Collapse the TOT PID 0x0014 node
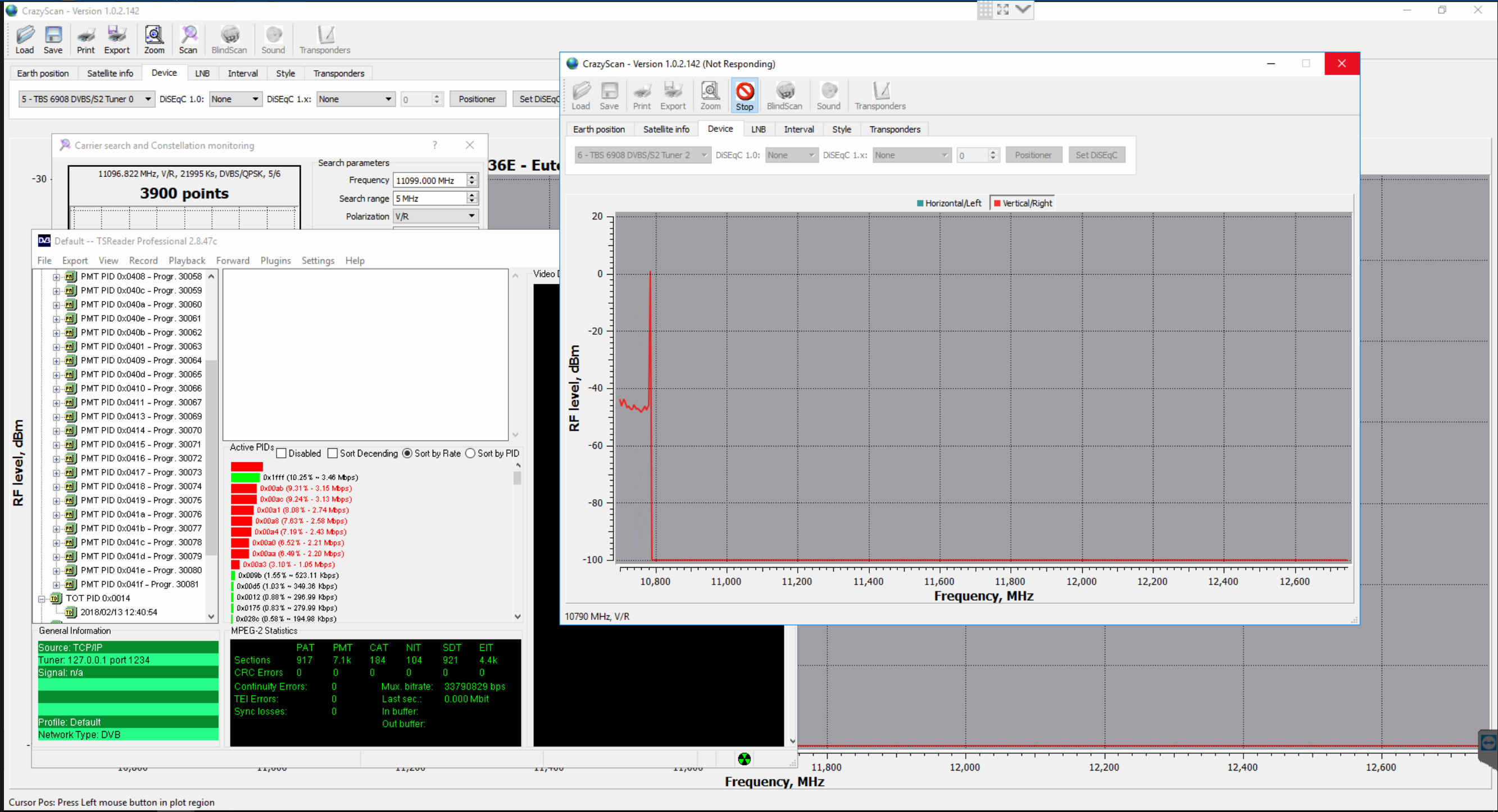1498x812 pixels. click(x=42, y=599)
